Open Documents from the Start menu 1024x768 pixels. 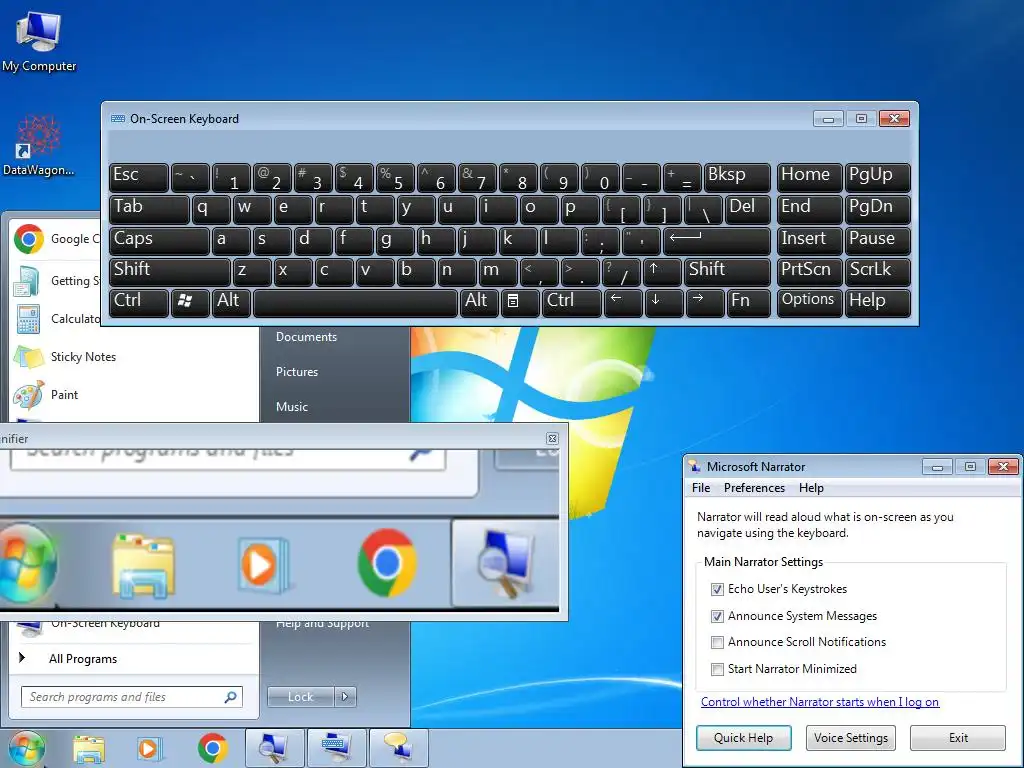[x=306, y=337]
